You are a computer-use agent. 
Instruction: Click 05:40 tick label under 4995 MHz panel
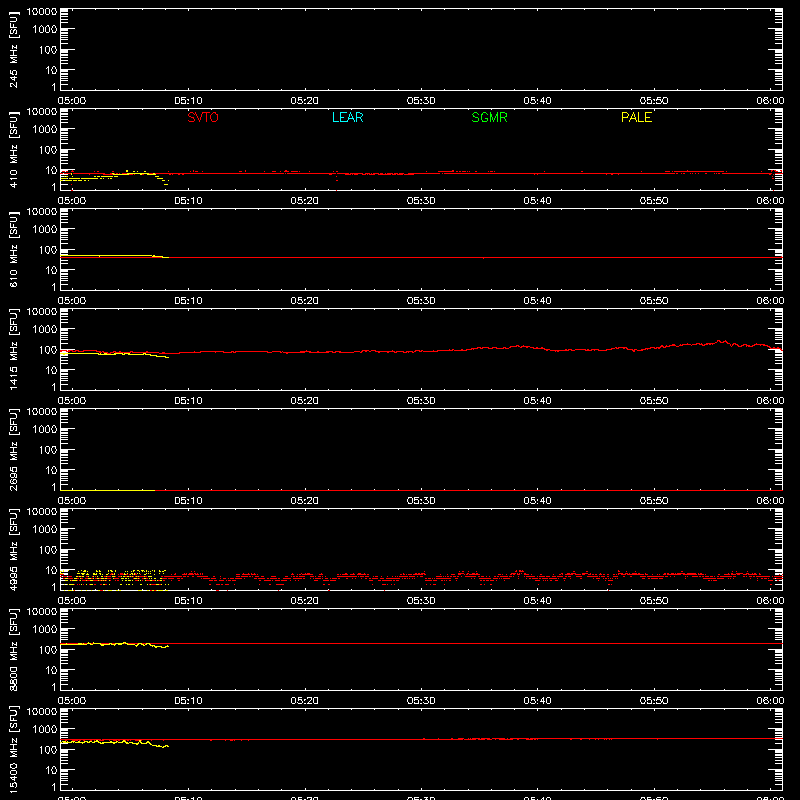coord(537,601)
